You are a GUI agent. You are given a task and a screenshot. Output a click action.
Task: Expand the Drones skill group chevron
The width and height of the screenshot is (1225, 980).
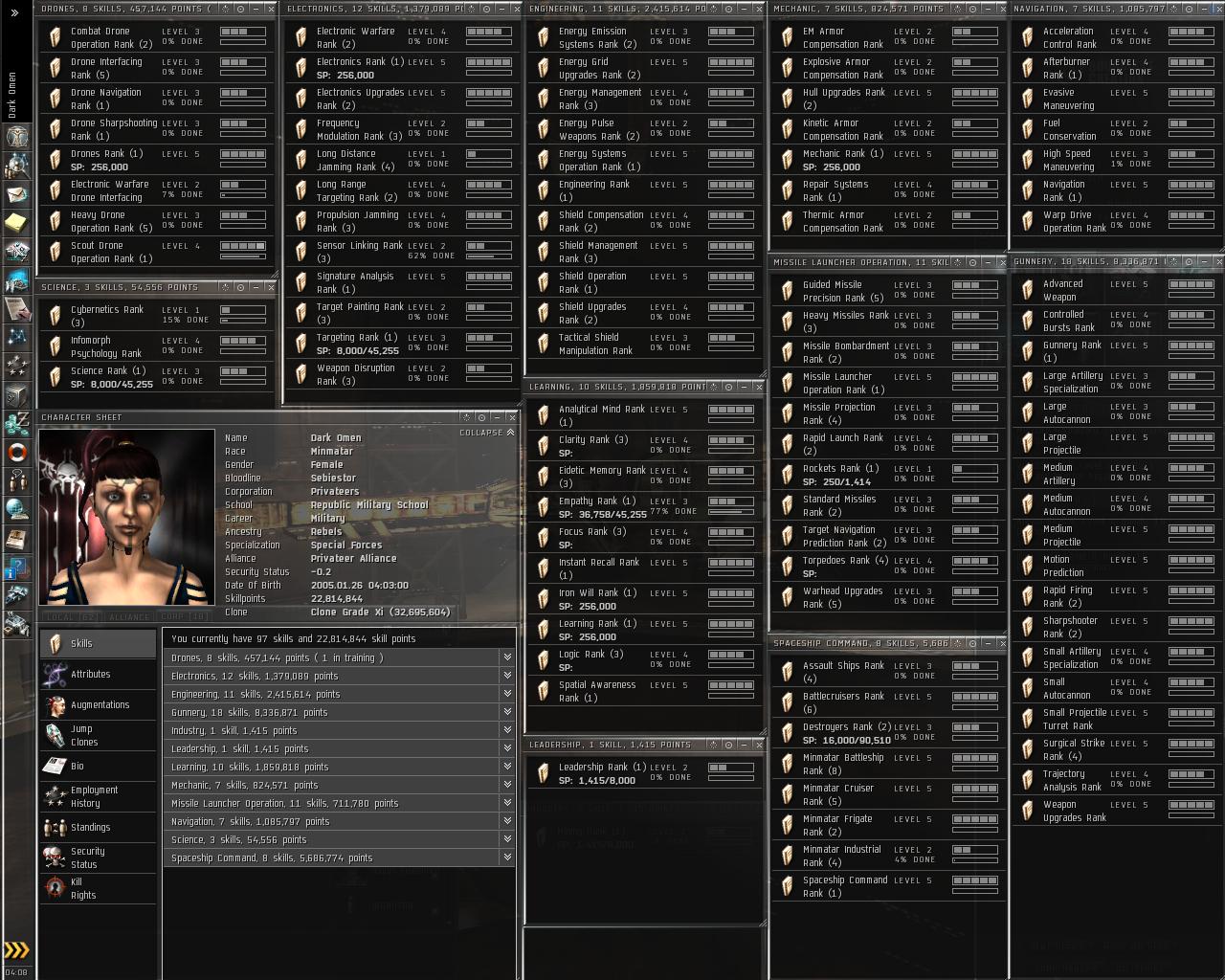507,657
